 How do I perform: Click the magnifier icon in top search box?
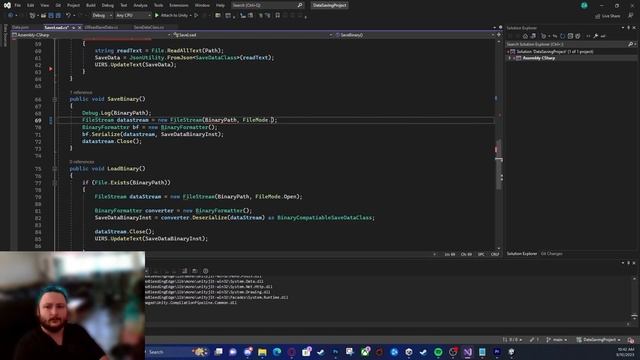click(300, 5)
